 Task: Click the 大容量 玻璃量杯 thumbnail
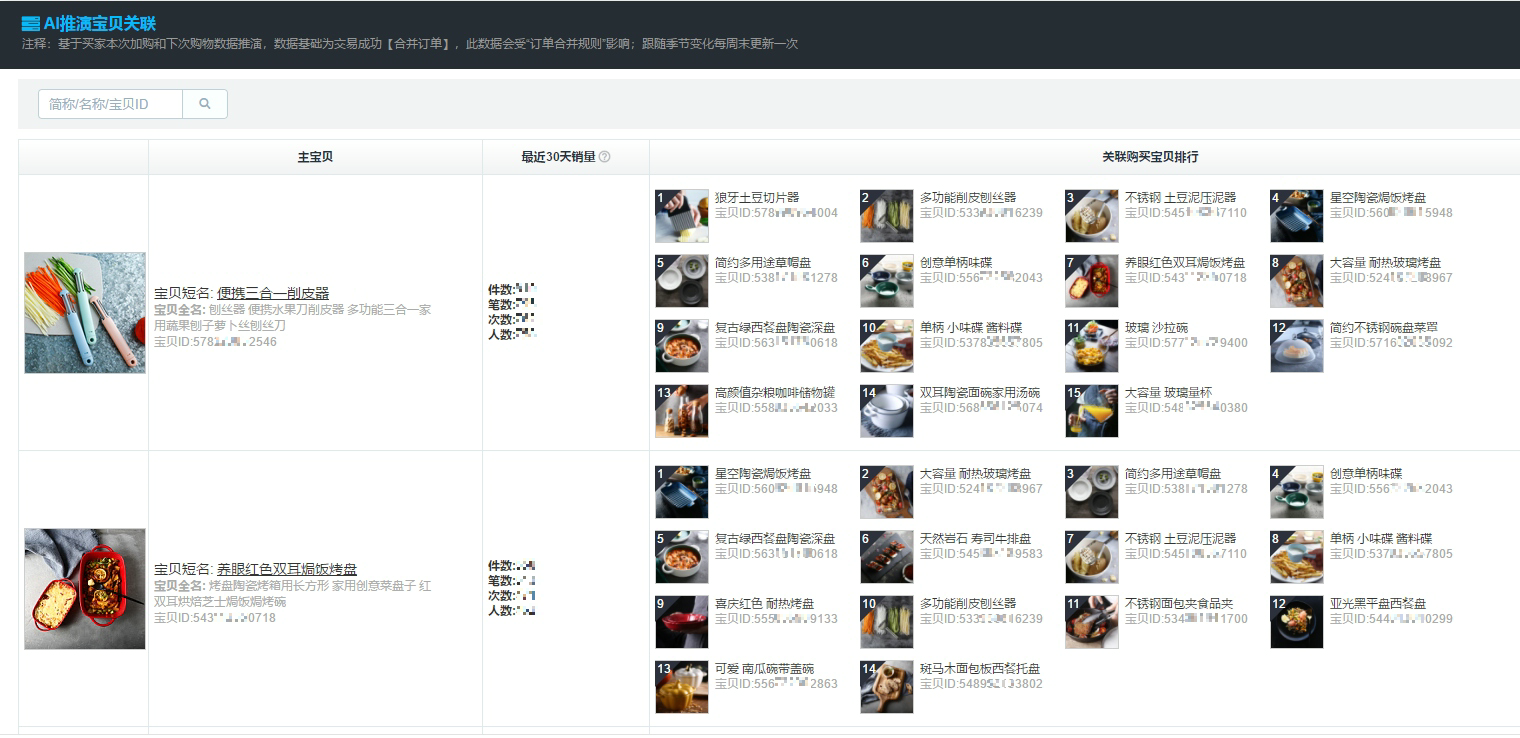coord(1092,411)
